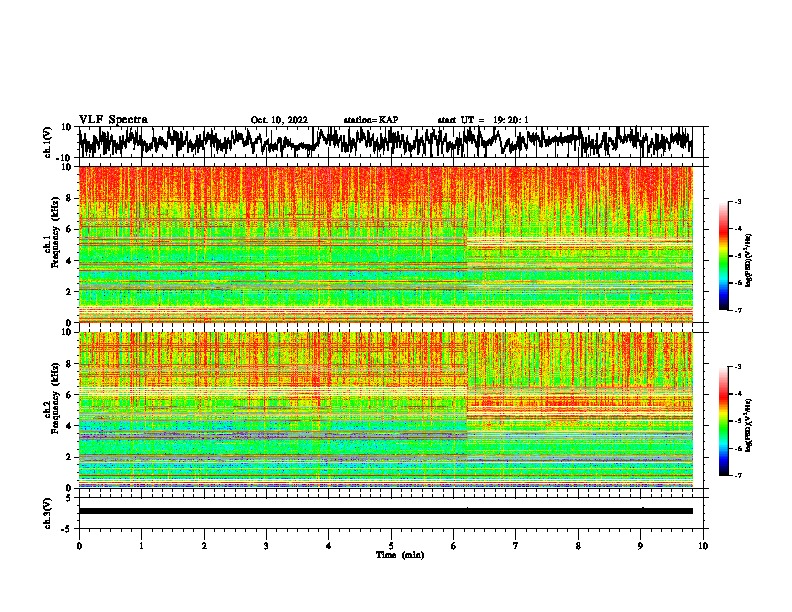
Task: Click the "4" kHz tick of ch.2 spectrogram
Action: [x=69, y=426]
